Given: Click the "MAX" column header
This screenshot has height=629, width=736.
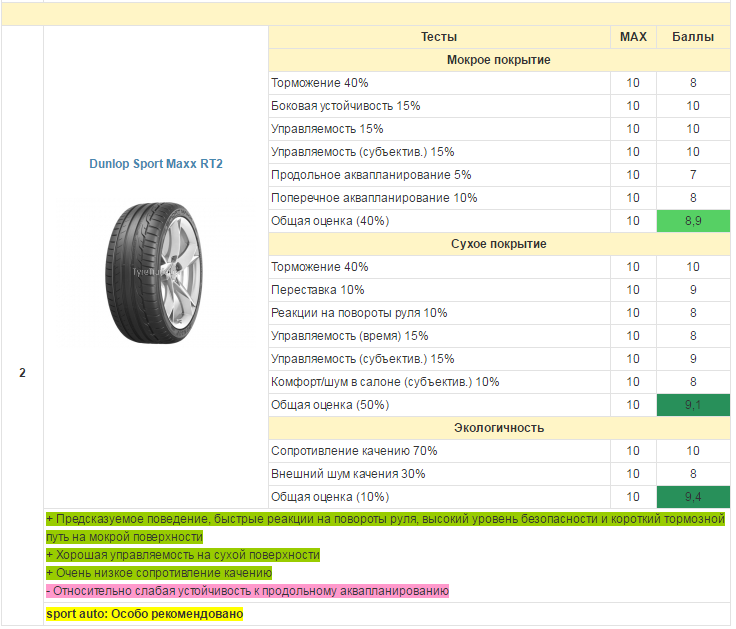Looking at the screenshot, I should (x=633, y=37).
